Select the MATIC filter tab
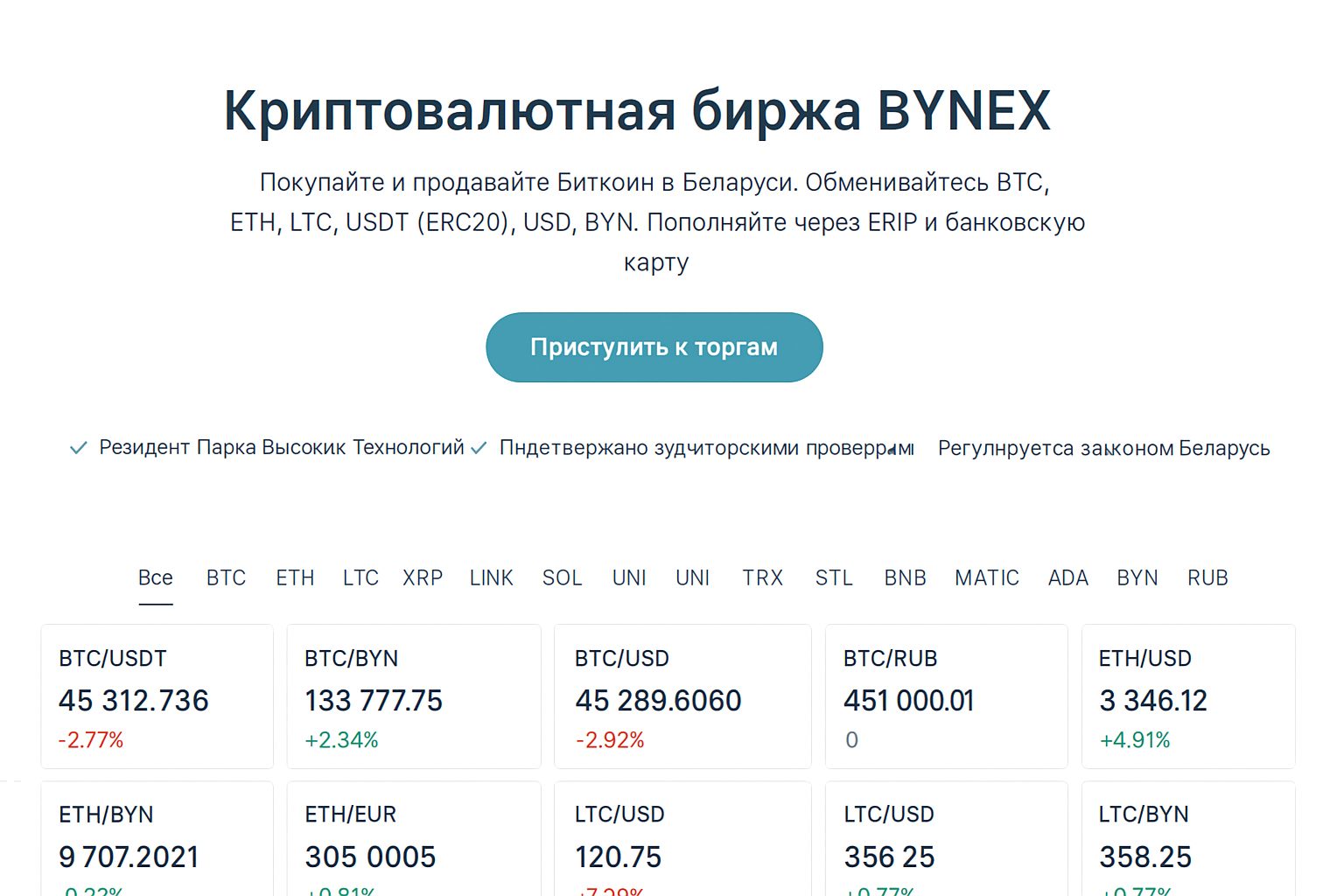The image size is (1344, 896). tap(987, 577)
